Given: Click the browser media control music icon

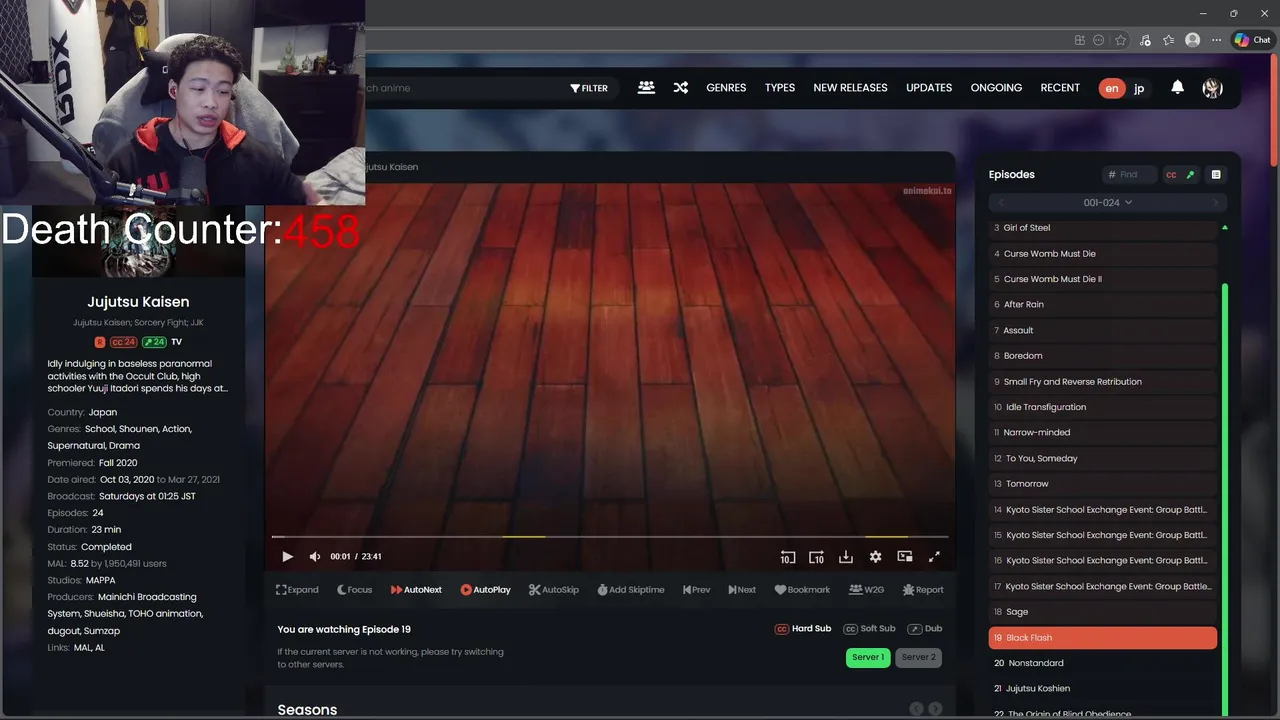Looking at the screenshot, I should point(1144,40).
